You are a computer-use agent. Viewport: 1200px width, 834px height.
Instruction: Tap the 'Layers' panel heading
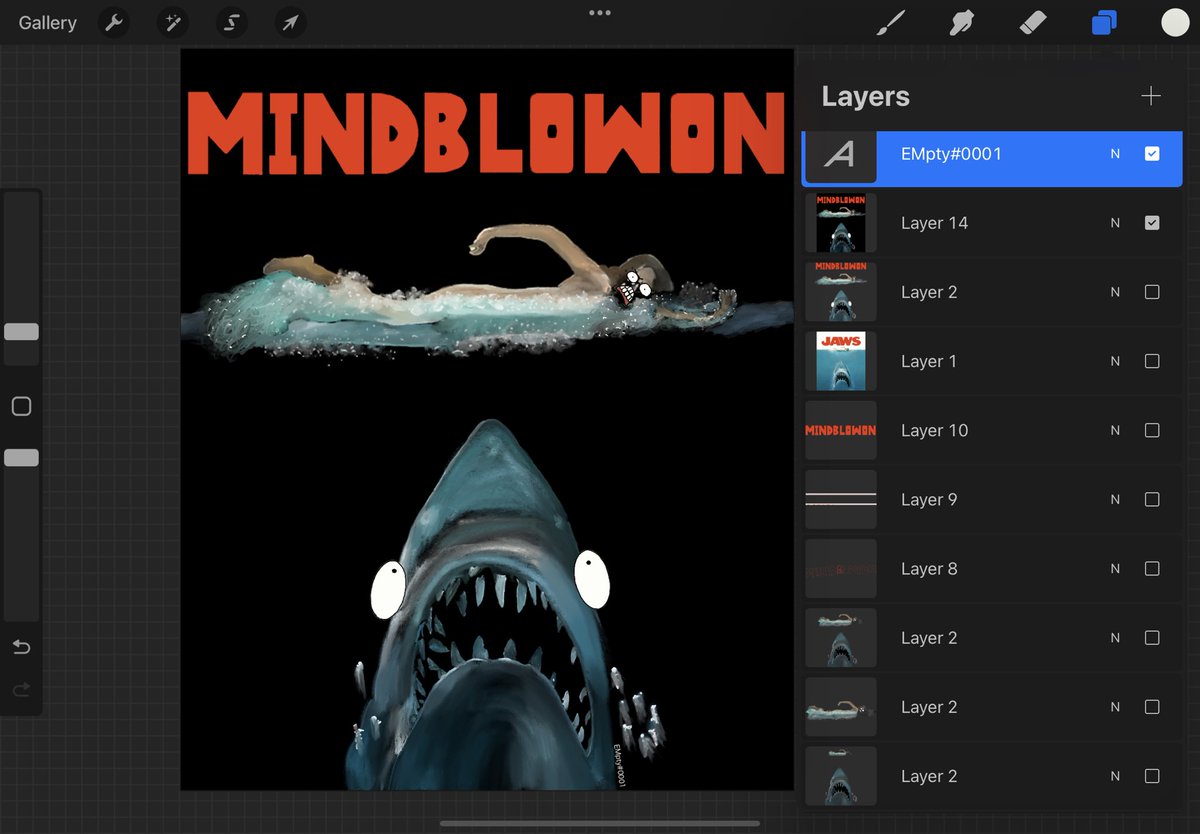click(865, 96)
